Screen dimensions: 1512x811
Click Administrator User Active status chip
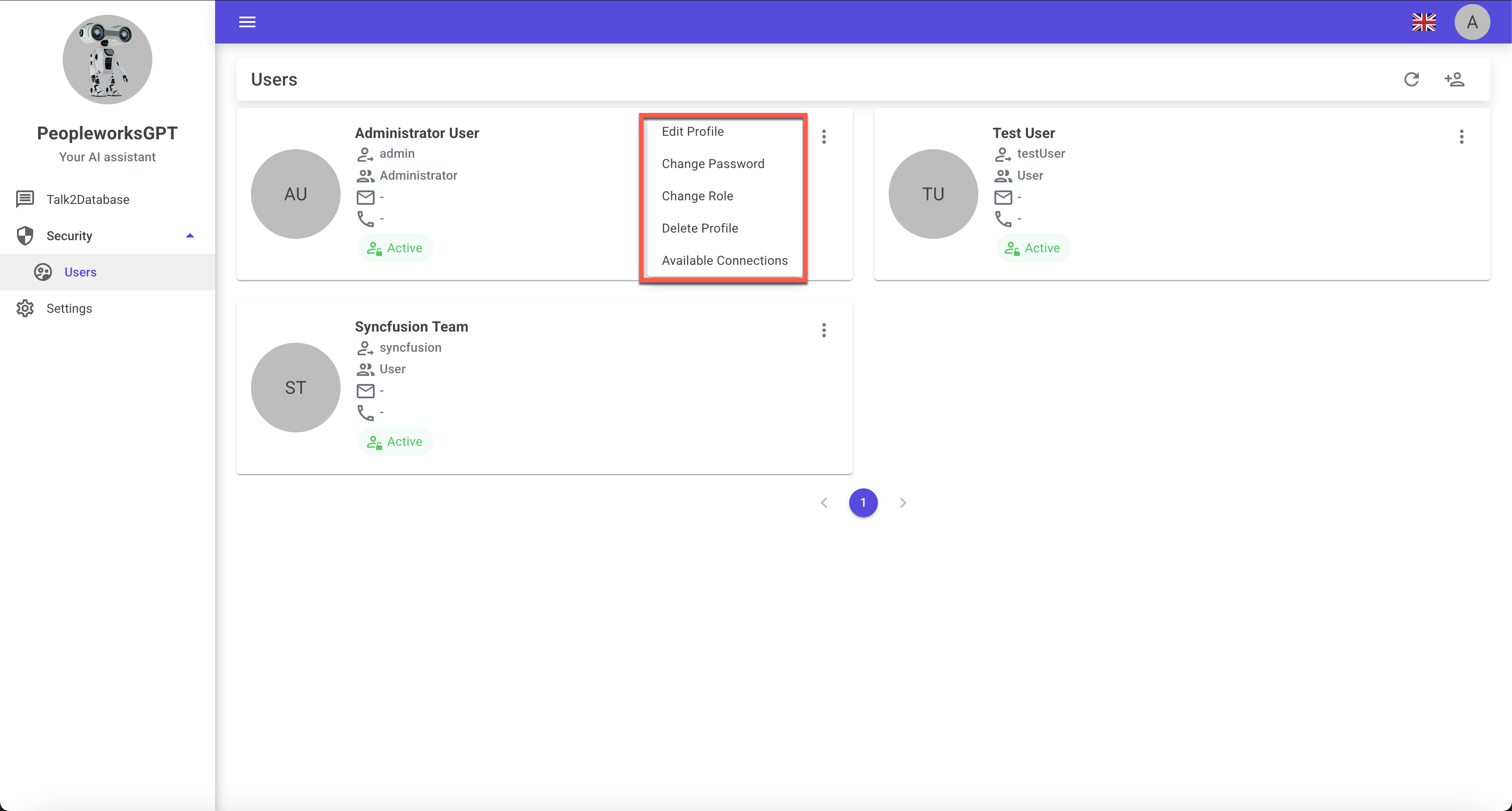396,248
